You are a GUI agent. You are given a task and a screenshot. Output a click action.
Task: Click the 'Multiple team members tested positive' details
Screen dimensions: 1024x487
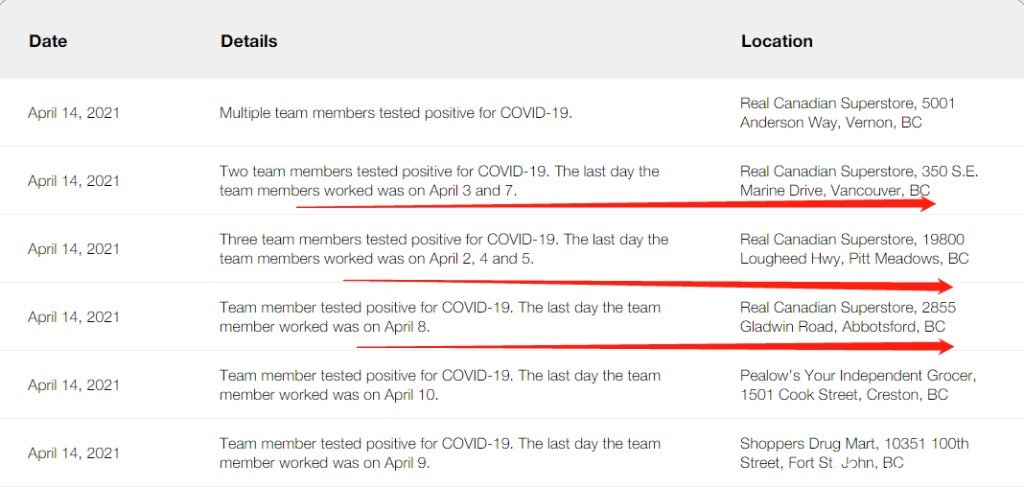click(x=395, y=113)
